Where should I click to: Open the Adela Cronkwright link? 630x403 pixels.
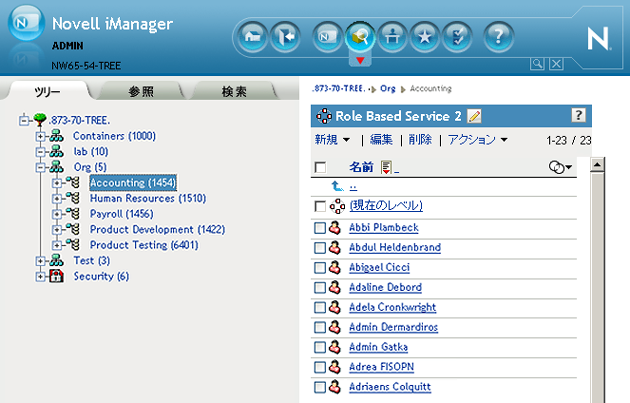coord(393,307)
